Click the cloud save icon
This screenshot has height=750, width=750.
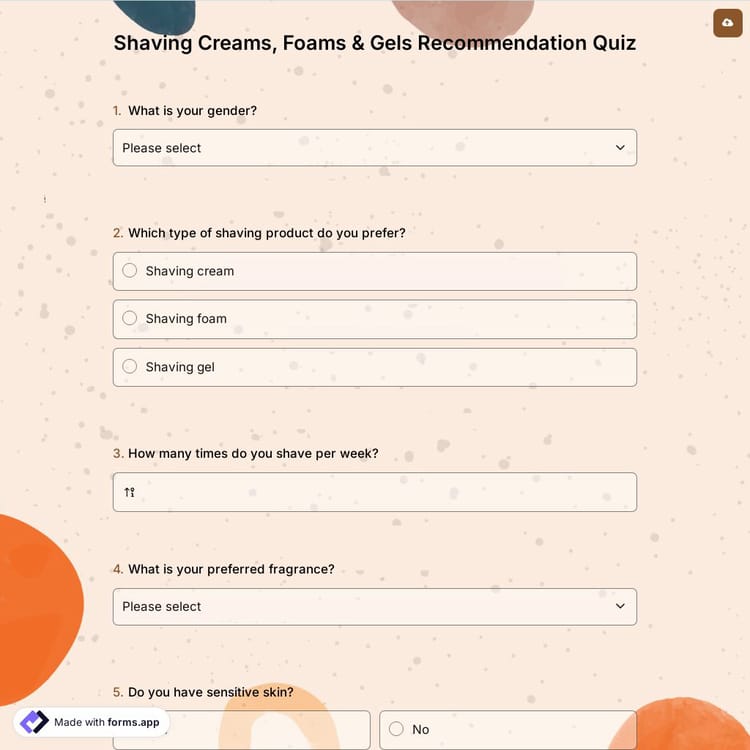point(727,23)
